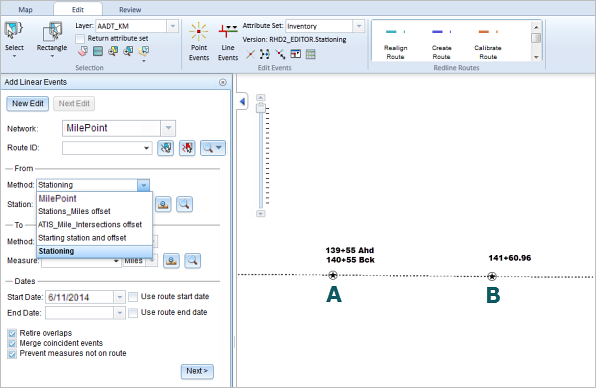Click station marker B on the route
The image size is (596, 388).
(492, 276)
